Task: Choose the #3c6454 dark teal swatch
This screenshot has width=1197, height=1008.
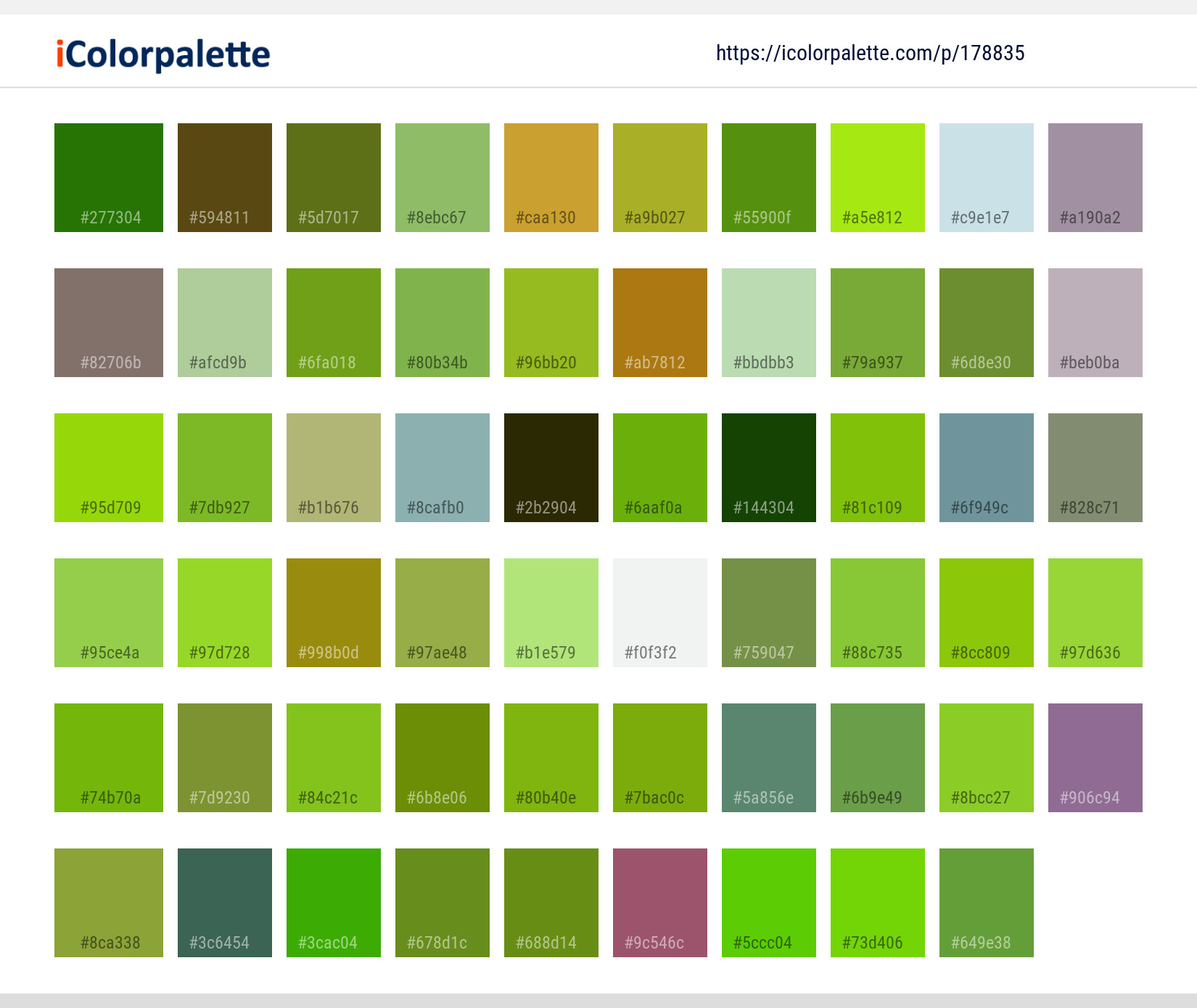Action: (225, 903)
